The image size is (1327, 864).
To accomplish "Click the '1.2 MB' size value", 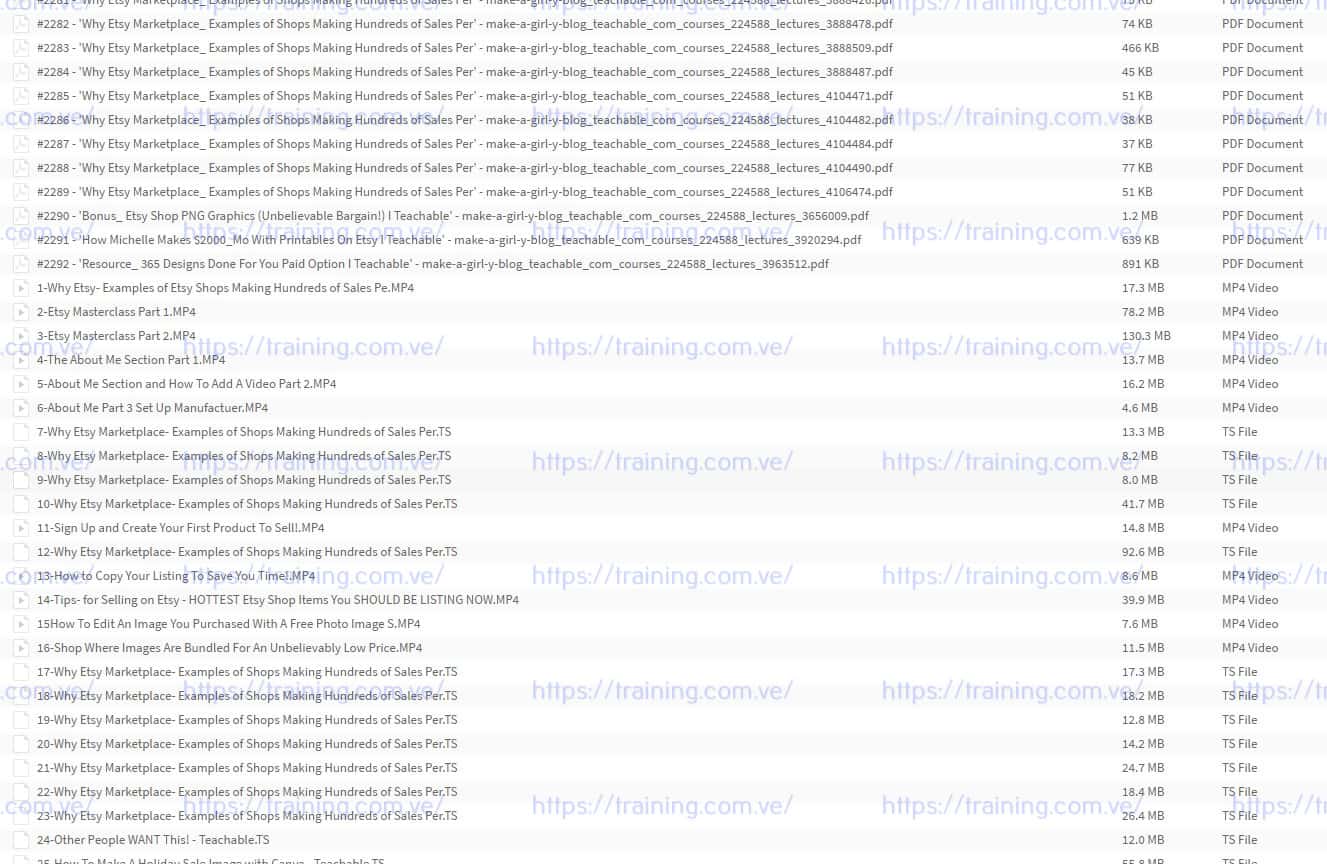I will pos(1140,216).
